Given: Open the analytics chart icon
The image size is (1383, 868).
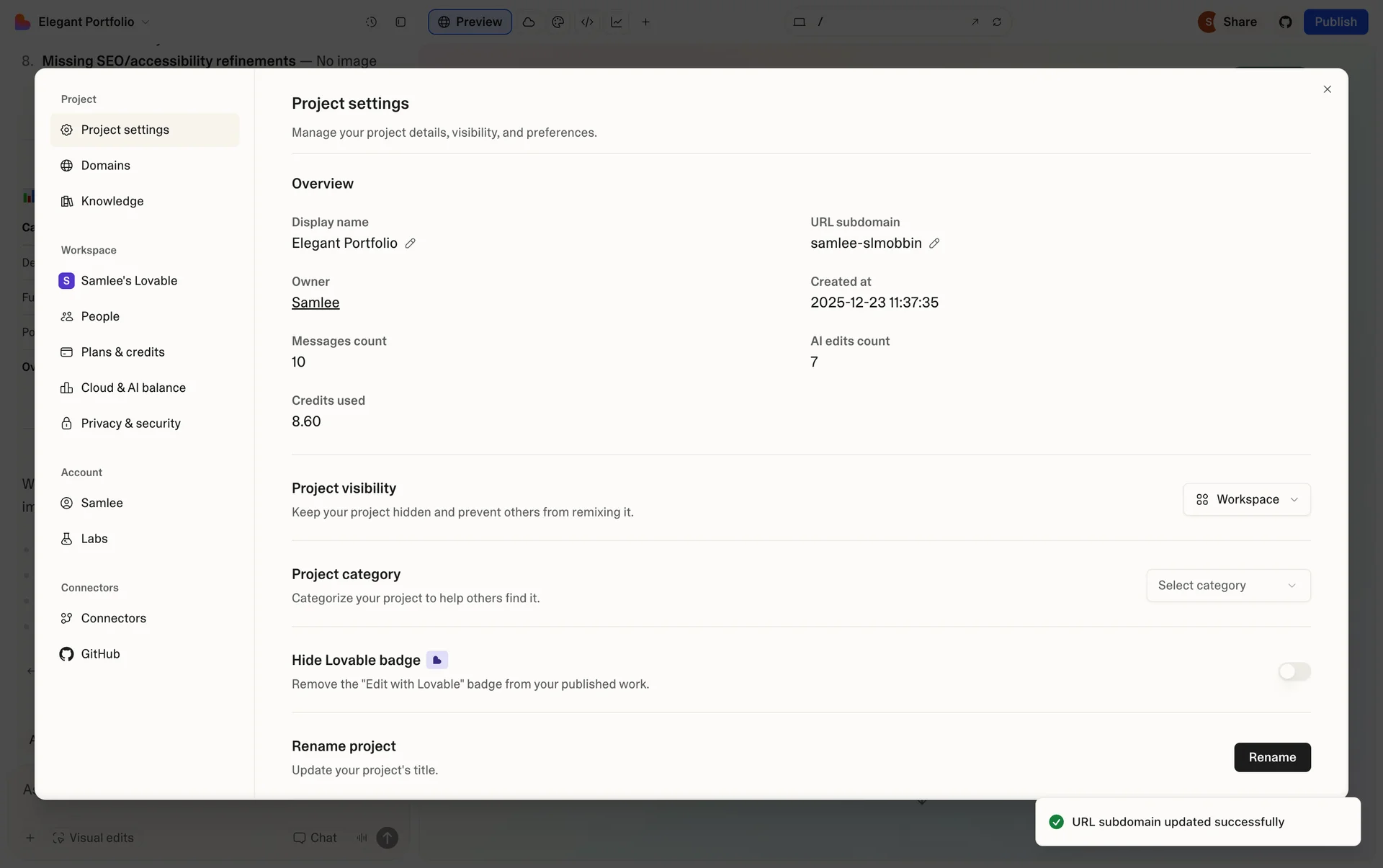Looking at the screenshot, I should [617, 22].
